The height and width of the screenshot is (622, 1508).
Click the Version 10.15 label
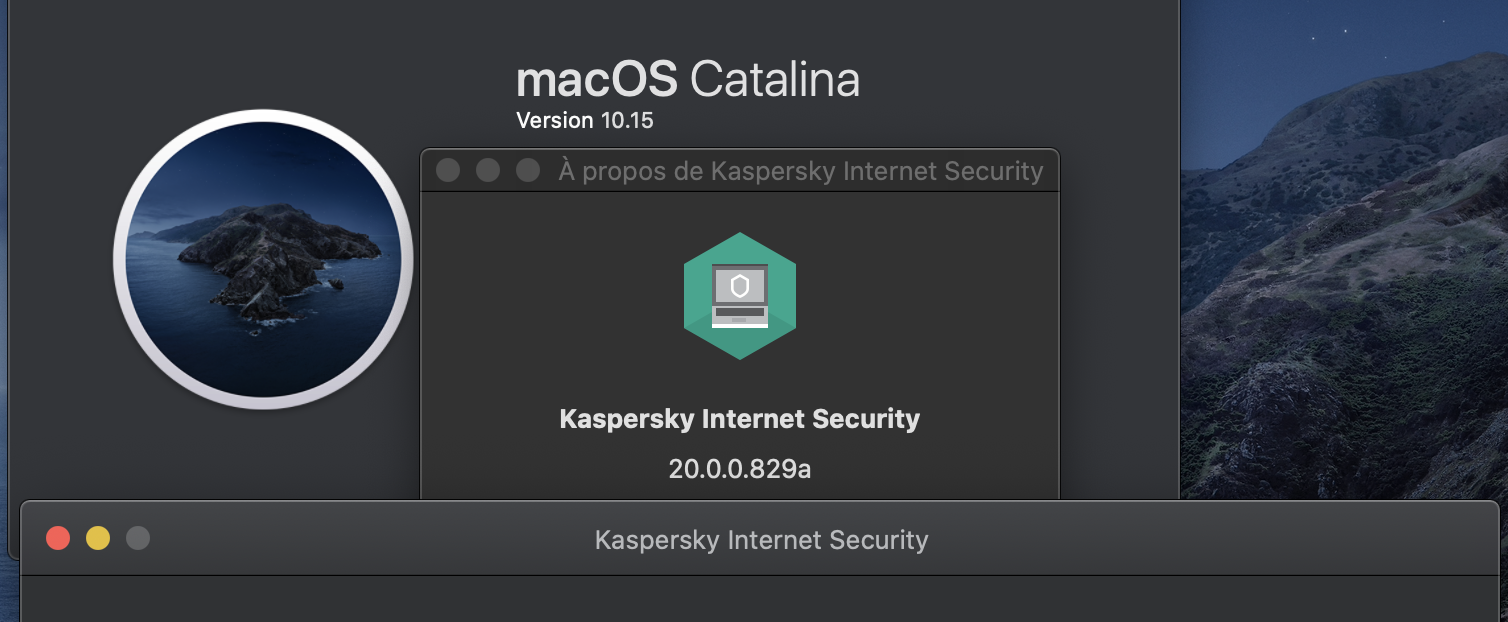tap(584, 121)
